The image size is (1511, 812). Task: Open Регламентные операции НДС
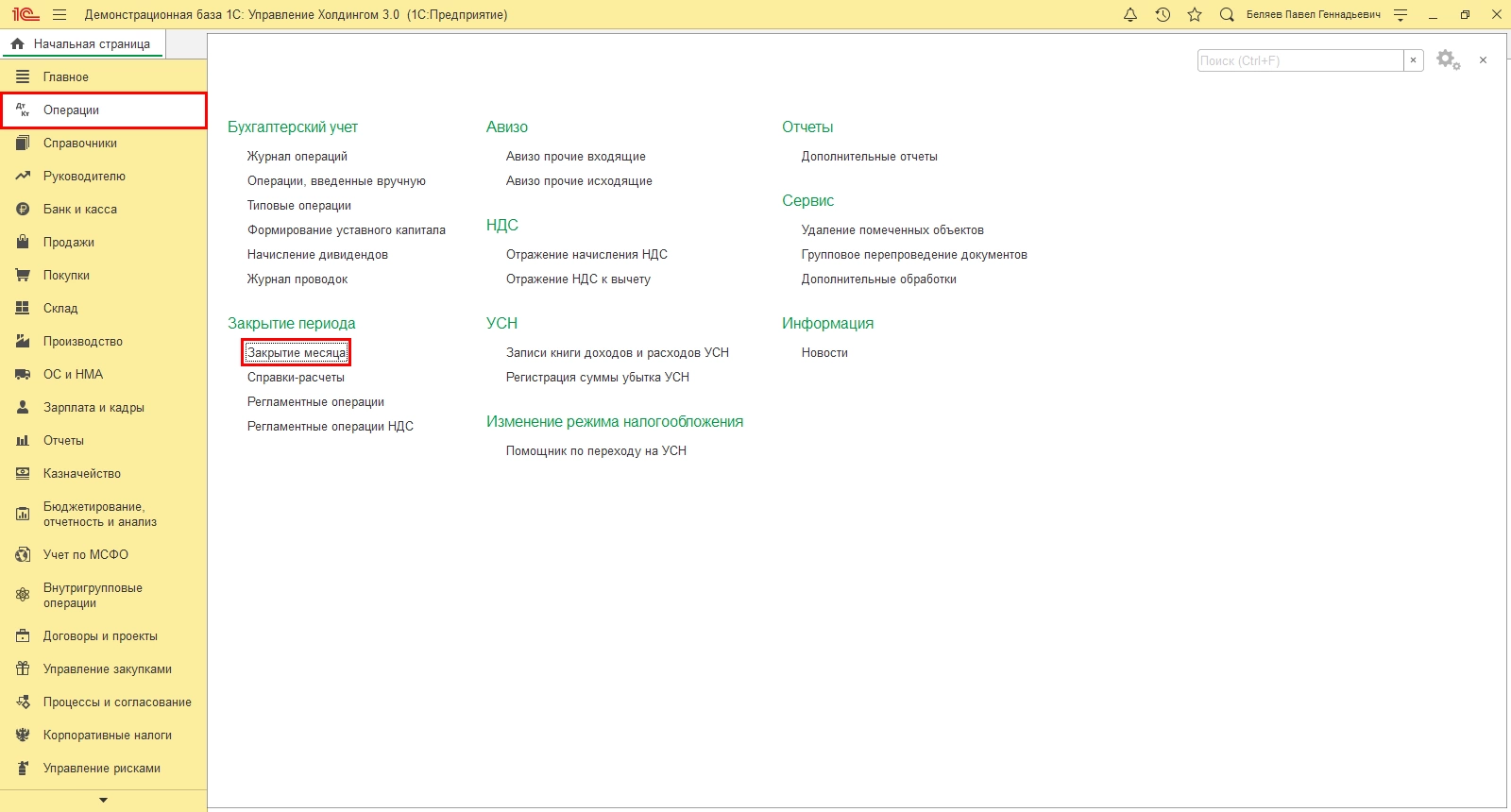331,427
